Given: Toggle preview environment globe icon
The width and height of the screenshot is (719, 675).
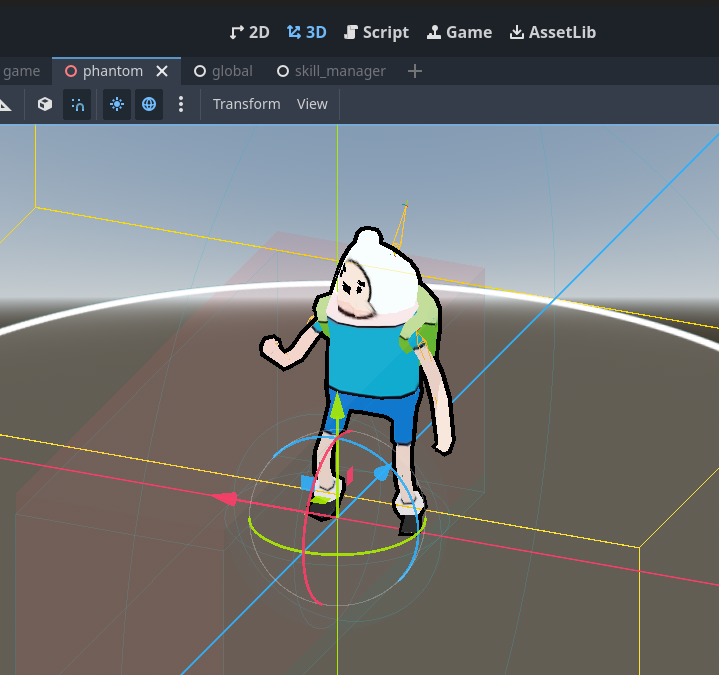Looking at the screenshot, I should point(149,105).
